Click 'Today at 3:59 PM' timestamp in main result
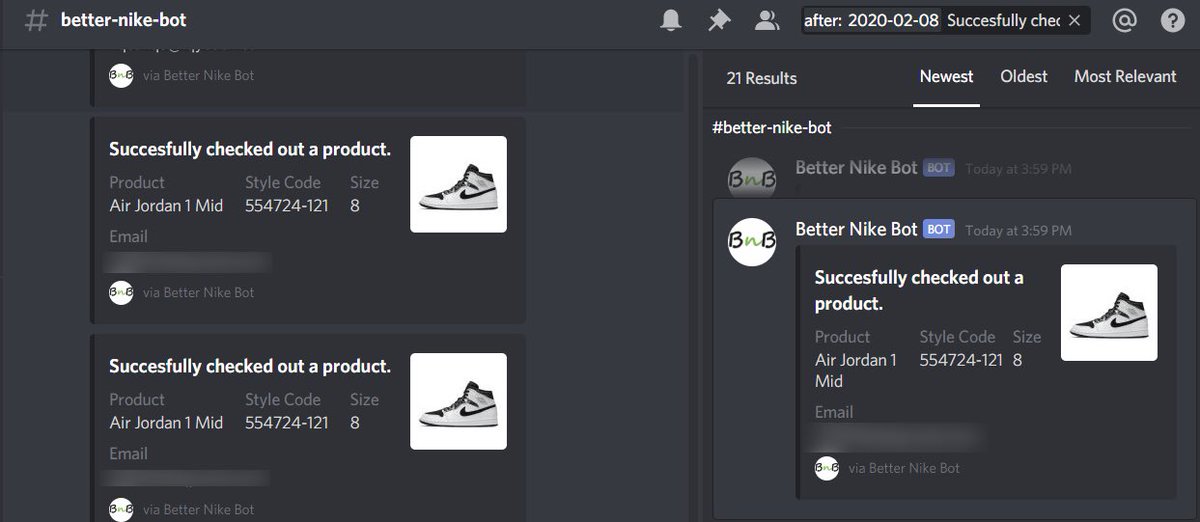The height and width of the screenshot is (522, 1200). coord(1018,230)
